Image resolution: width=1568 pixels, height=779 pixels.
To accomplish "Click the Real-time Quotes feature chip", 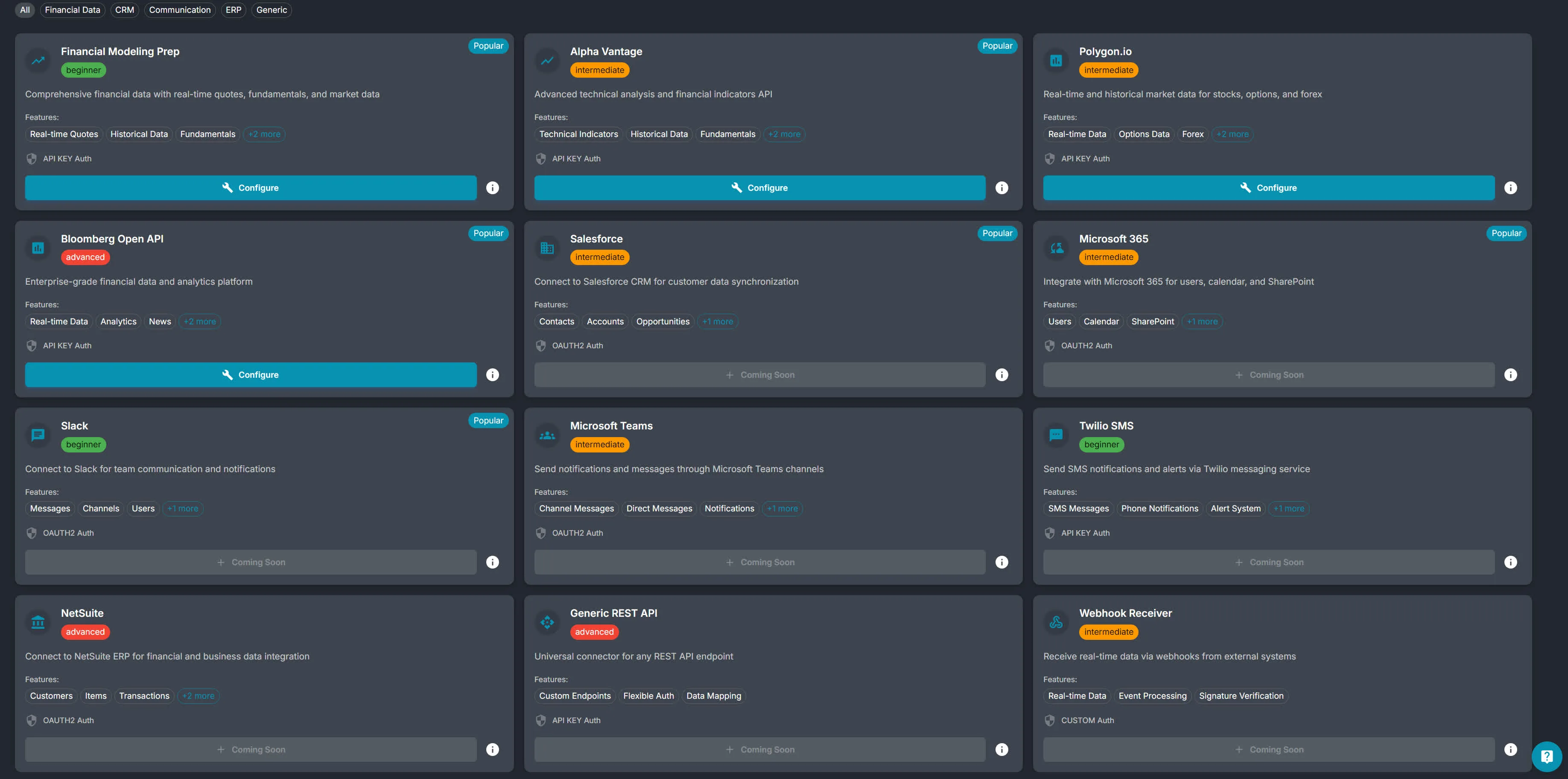I will click(64, 134).
